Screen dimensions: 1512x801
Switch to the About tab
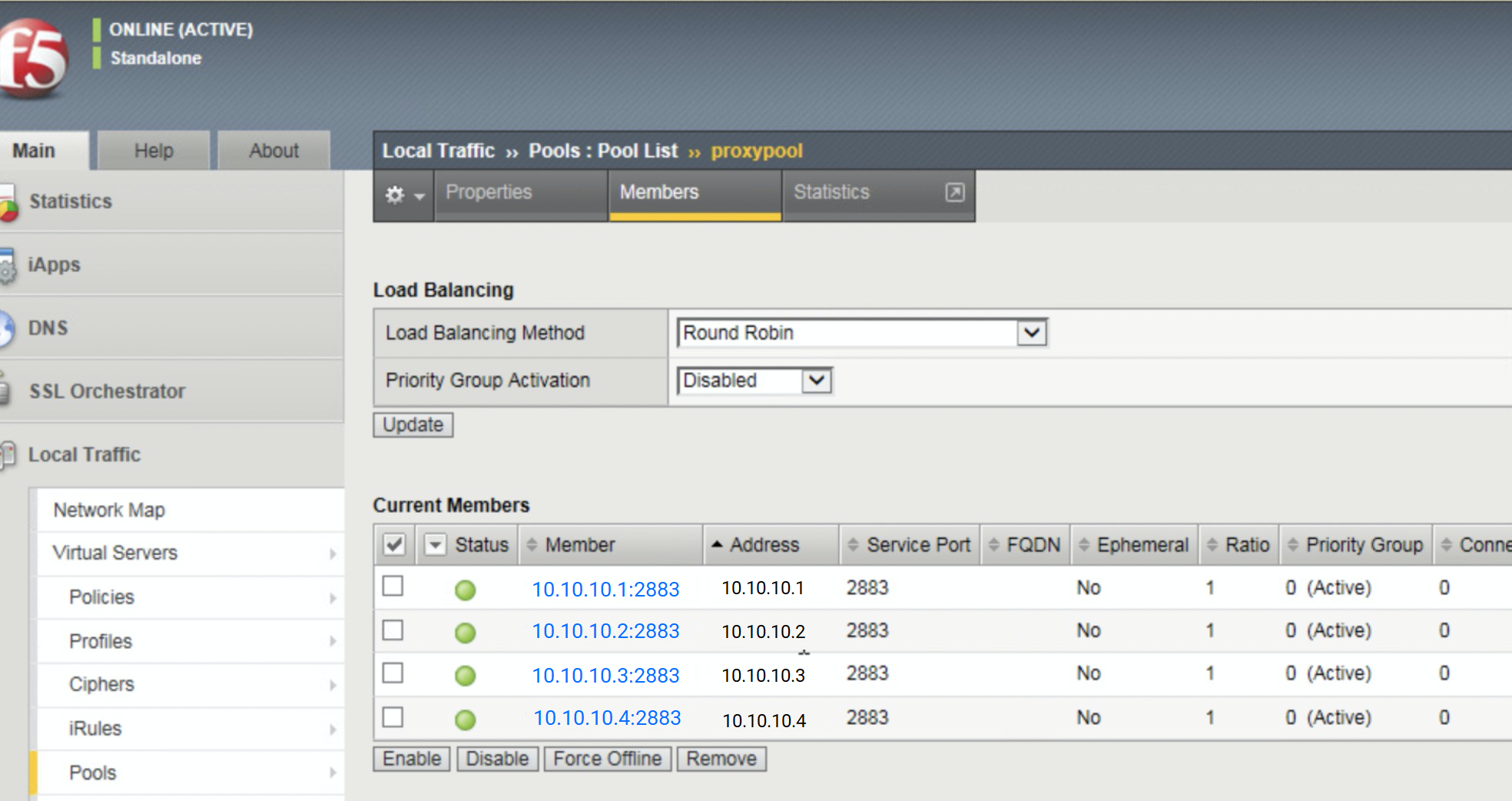point(274,151)
